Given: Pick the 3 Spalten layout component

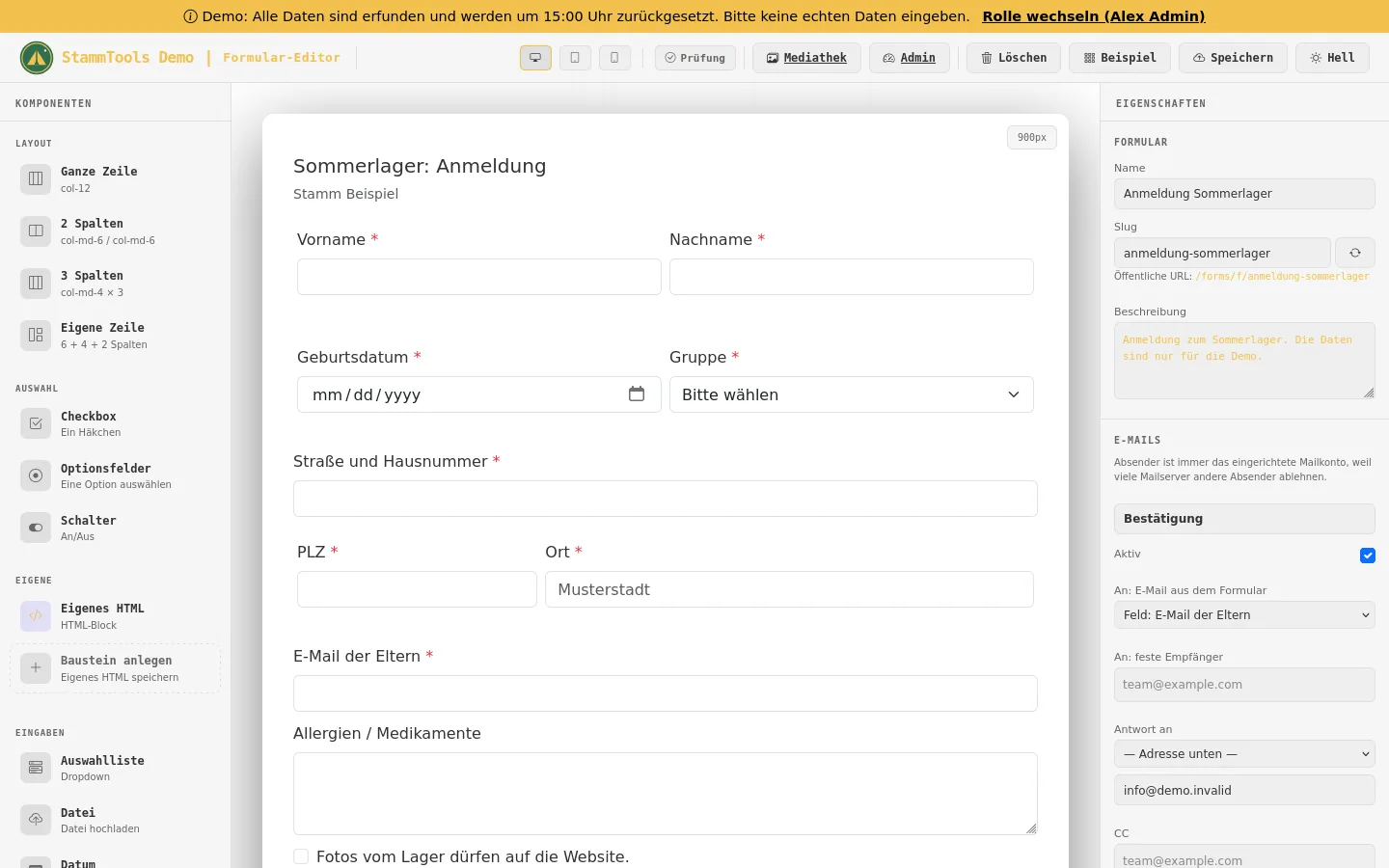Looking at the screenshot, I should coord(116,283).
